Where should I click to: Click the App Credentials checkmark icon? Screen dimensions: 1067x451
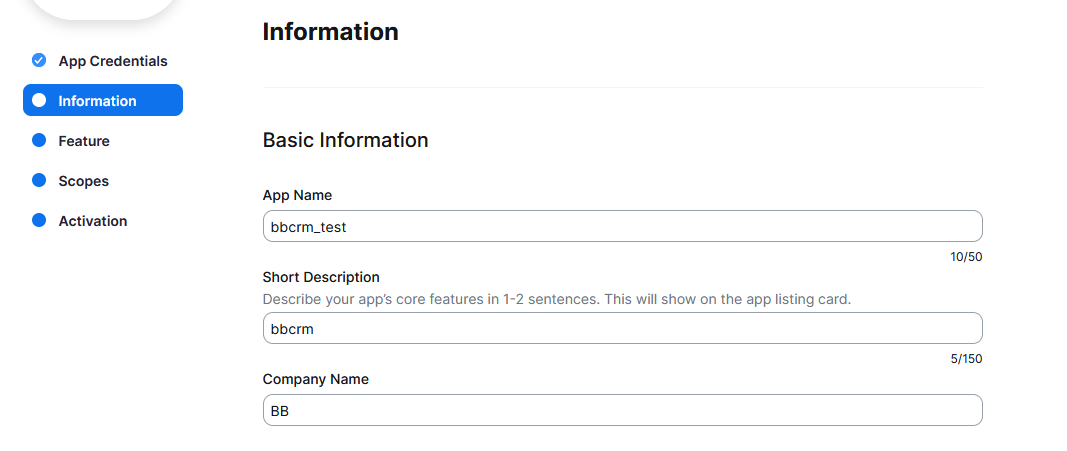tap(39, 61)
